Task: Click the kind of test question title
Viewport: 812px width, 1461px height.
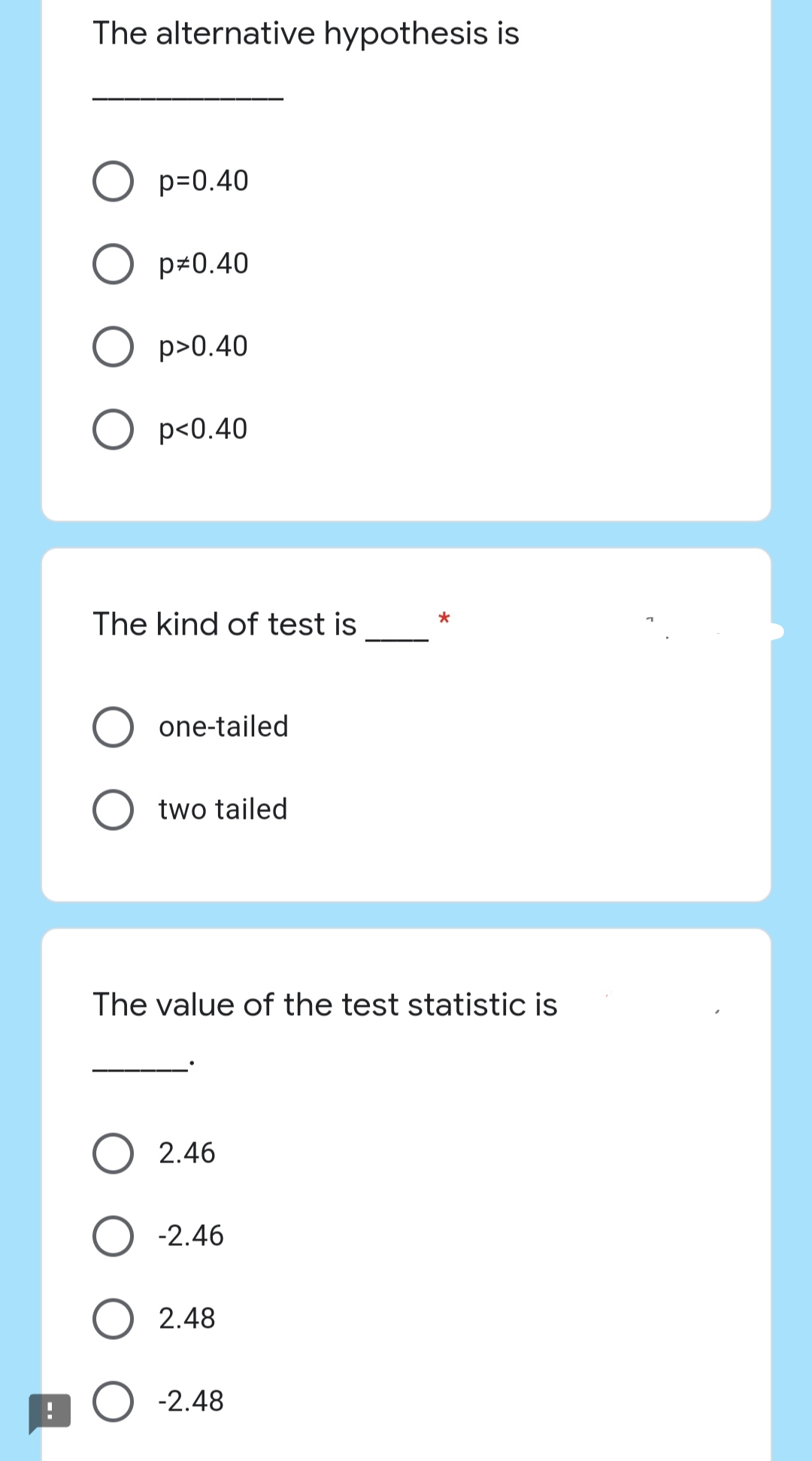Action: coord(226,624)
